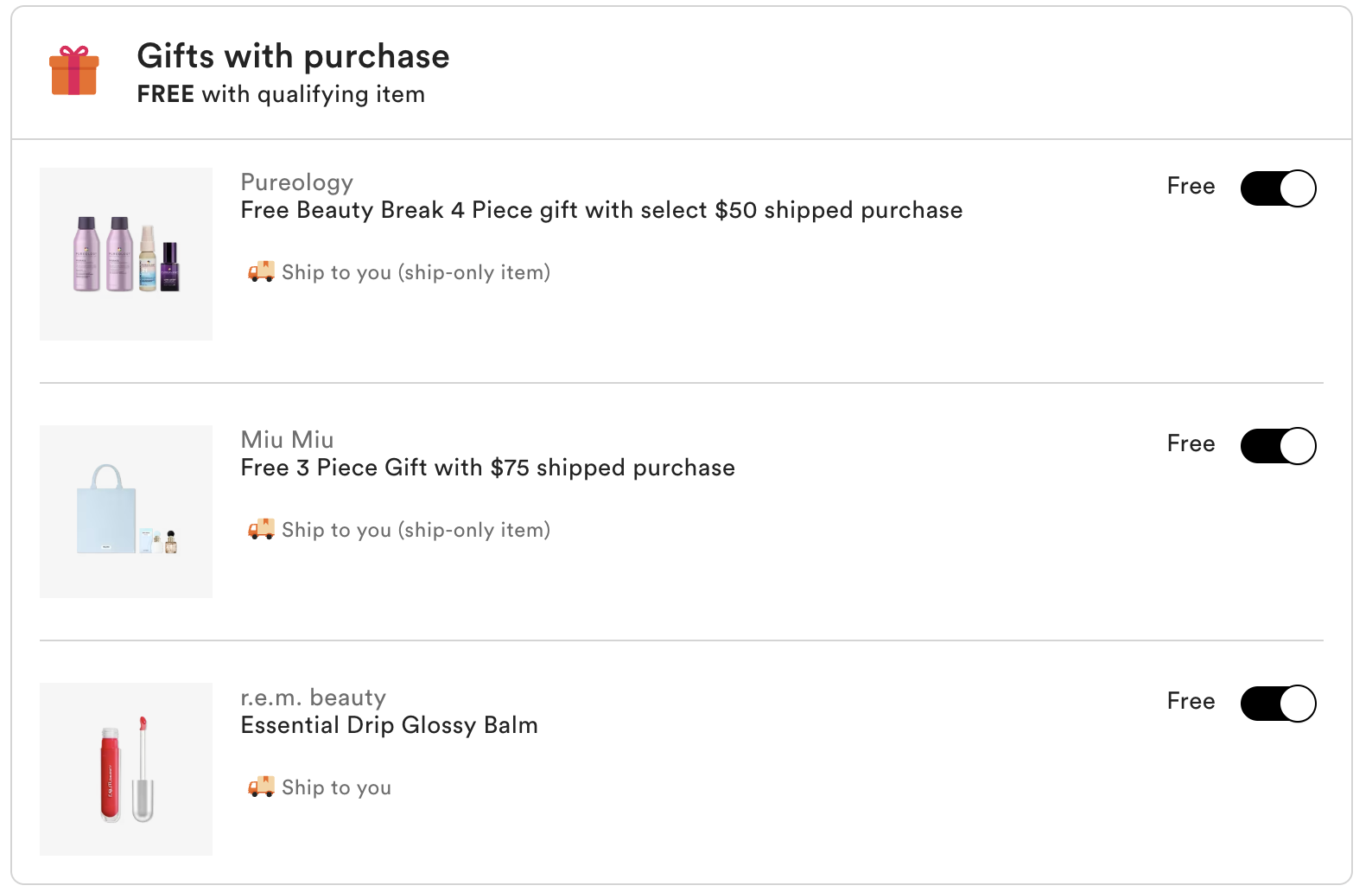Open Free Beauty Break 4 Piece gift title
The image size is (1372, 892).
(x=601, y=210)
